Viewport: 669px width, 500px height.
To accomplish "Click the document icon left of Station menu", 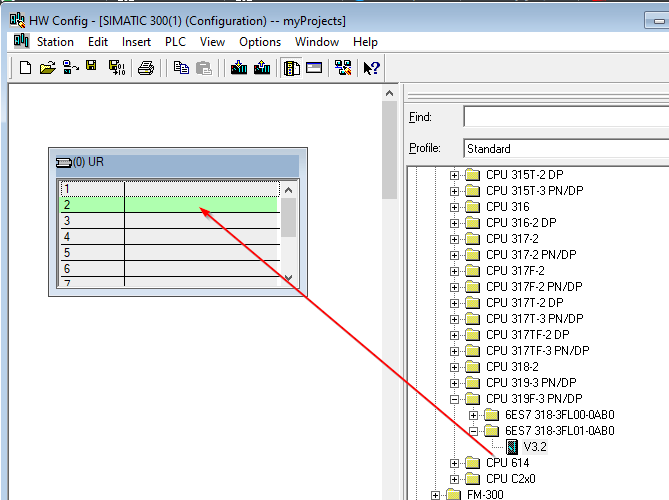I will pyautogui.click(x=21, y=41).
